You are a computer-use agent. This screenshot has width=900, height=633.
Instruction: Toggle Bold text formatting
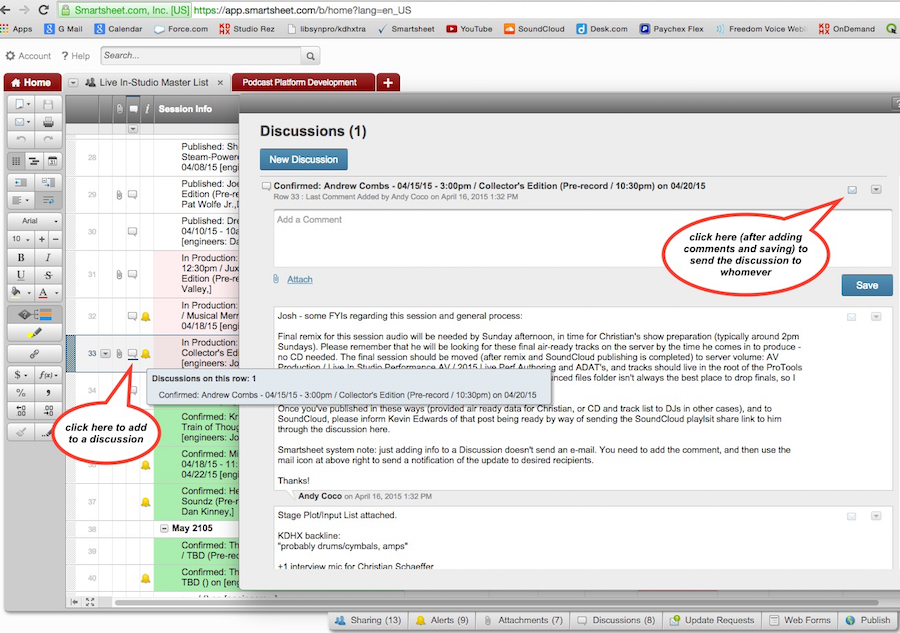click(x=20, y=257)
